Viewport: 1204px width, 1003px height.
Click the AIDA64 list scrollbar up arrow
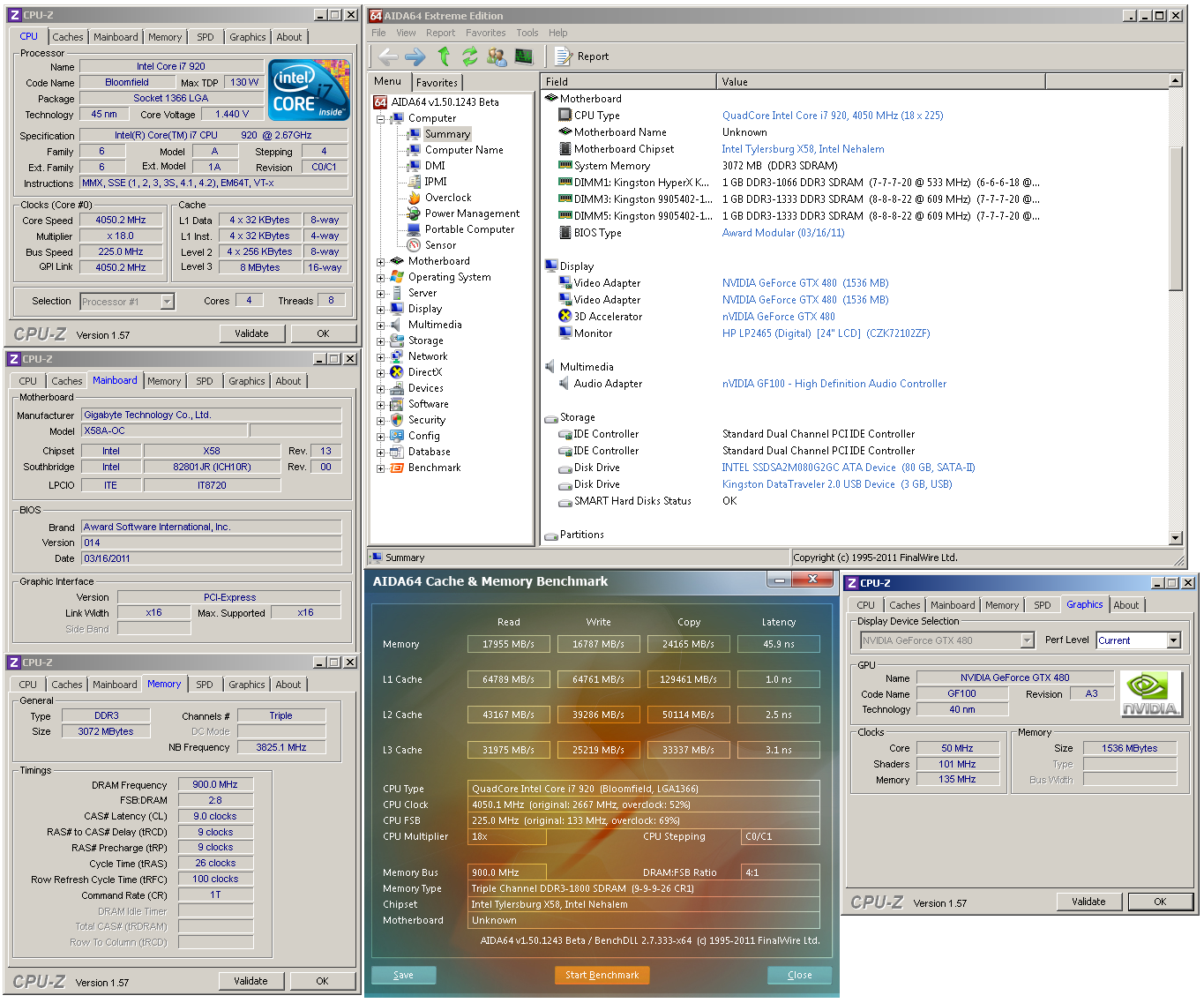click(1175, 81)
